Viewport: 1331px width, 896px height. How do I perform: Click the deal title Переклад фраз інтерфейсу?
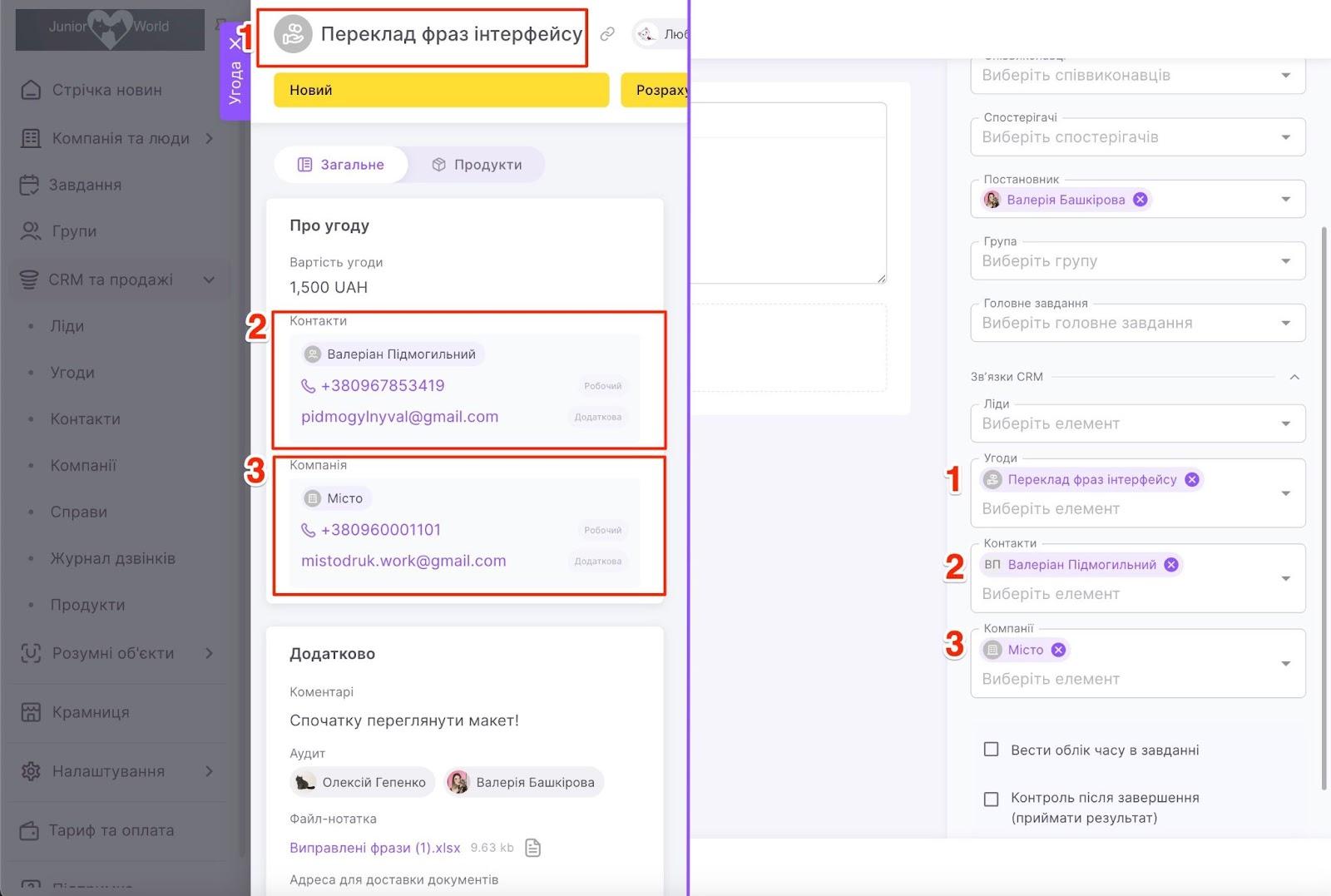pyautogui.click(x=452, y=34)
